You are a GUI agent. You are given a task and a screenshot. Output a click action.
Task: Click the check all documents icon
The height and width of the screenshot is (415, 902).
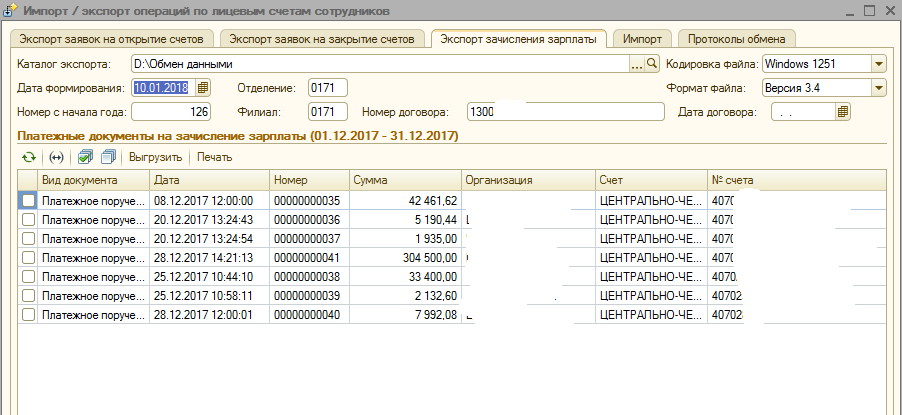[x=86, y=157]
